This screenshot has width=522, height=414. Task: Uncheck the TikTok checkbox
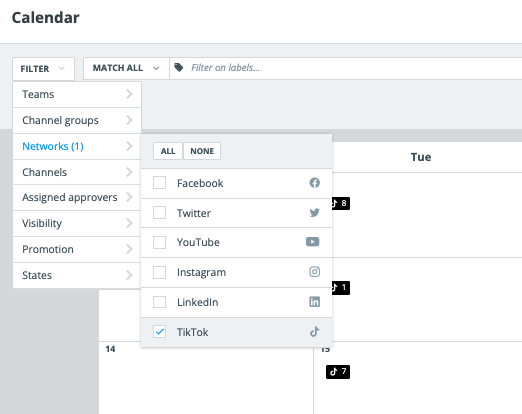point(159,332)
